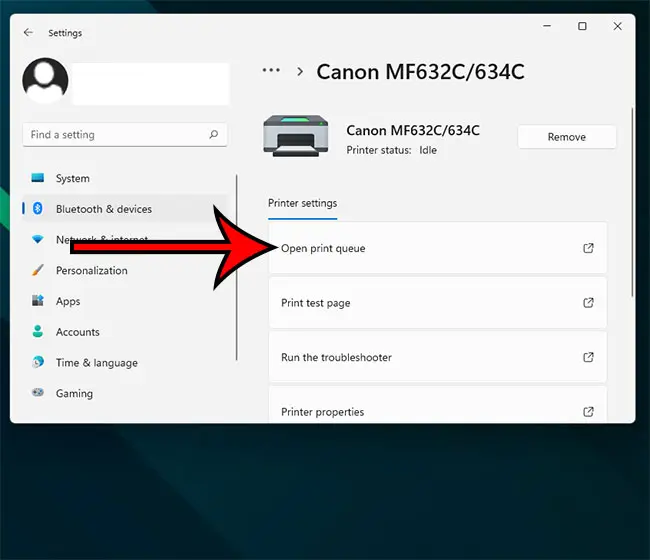650x560 pixels.
Task: Print test page
Action: click(x=438, y=303)
